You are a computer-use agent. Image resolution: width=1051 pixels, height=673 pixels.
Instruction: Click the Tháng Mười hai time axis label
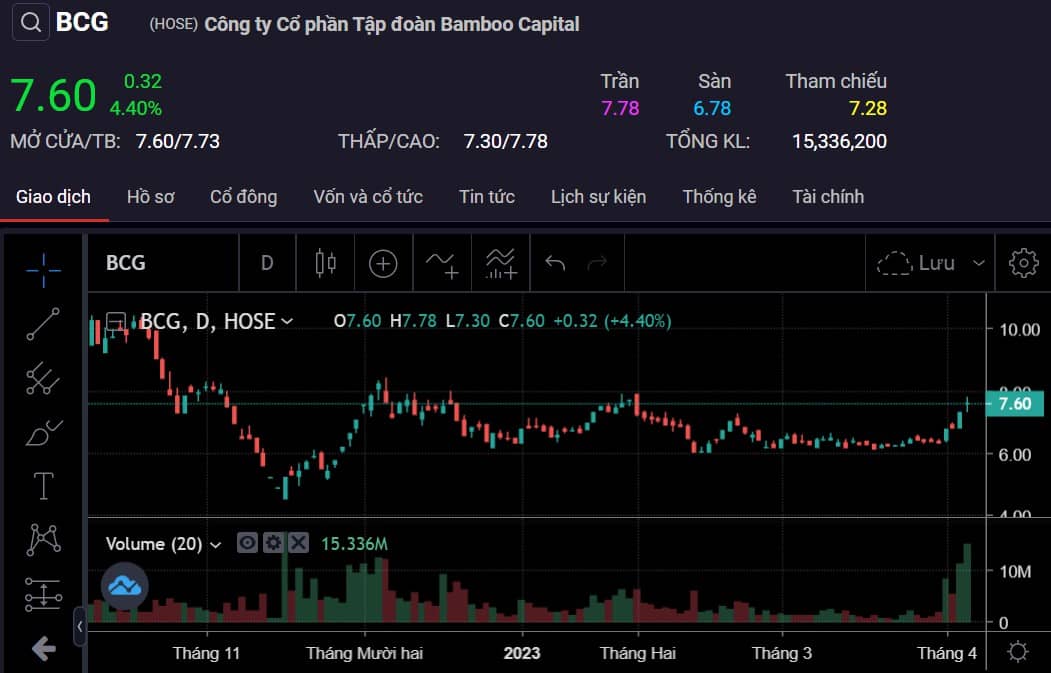tap(365, 653)
